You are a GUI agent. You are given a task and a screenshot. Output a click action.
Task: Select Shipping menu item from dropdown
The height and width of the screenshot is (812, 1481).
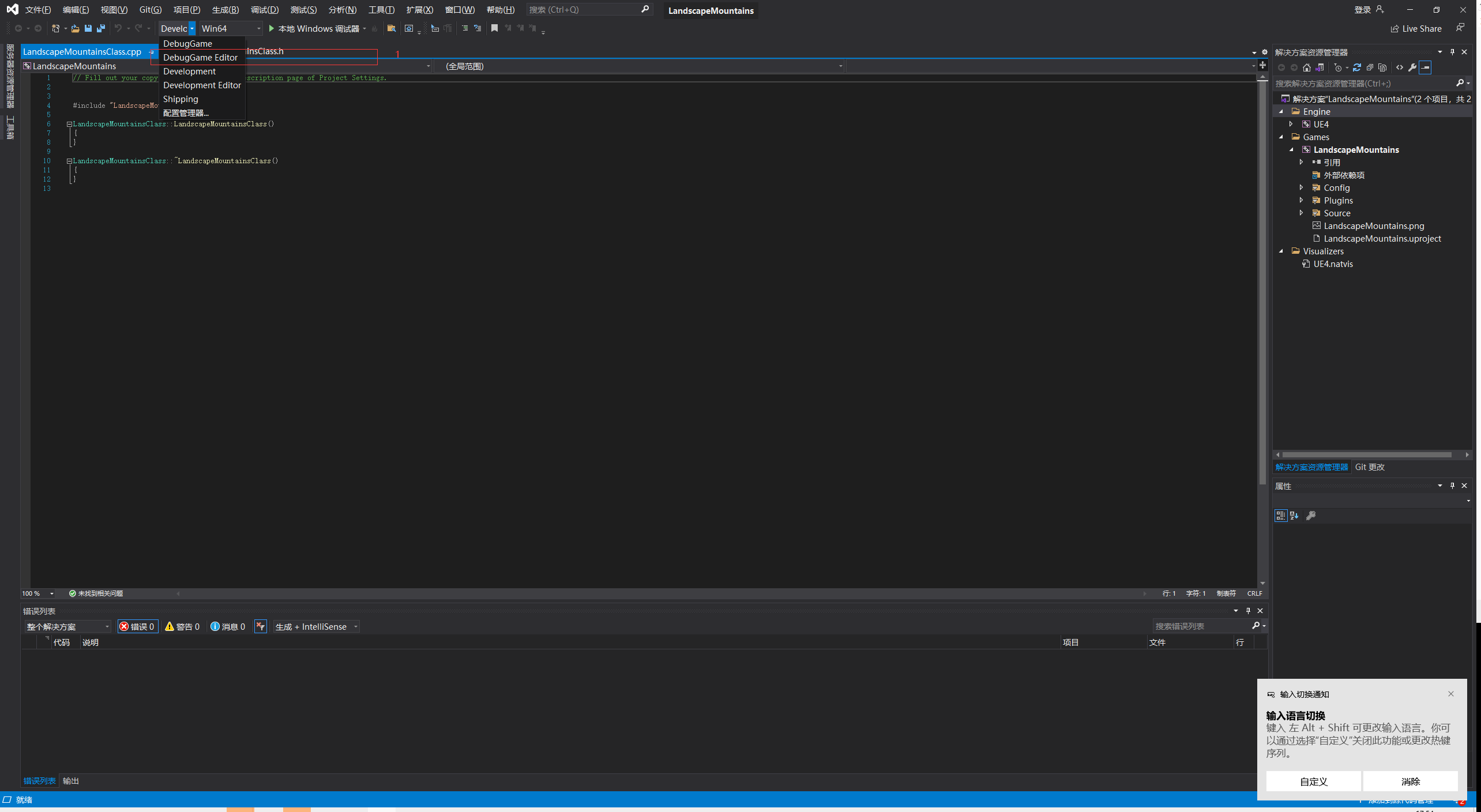coord(180,99)
